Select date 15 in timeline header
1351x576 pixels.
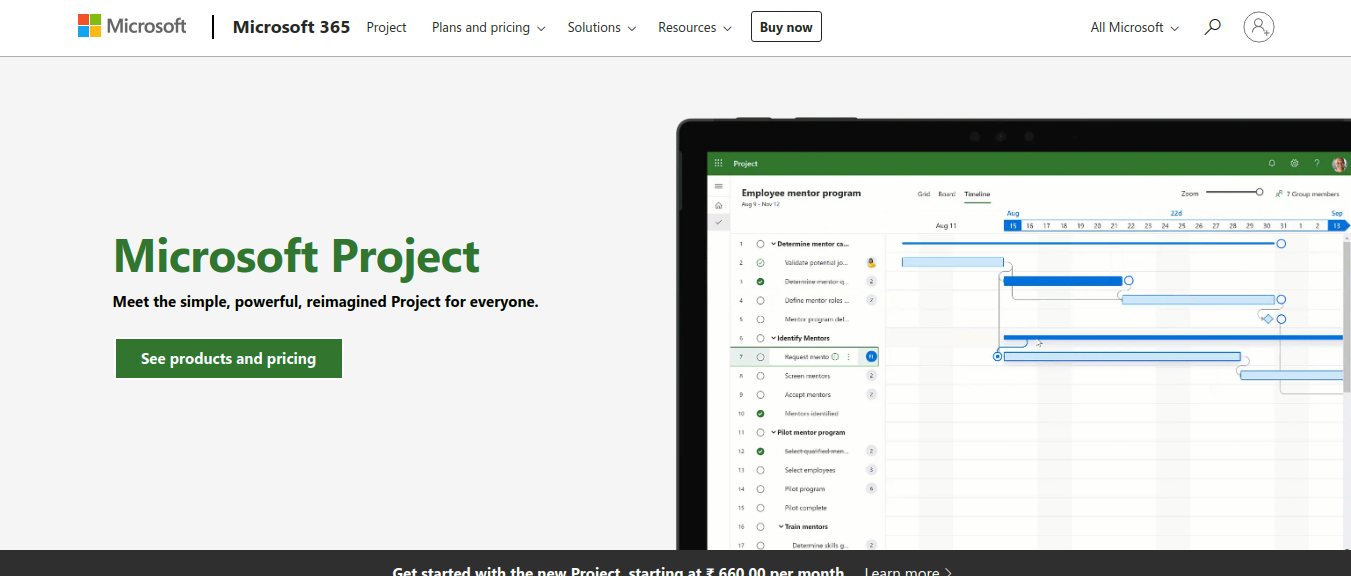(1012, 226)
